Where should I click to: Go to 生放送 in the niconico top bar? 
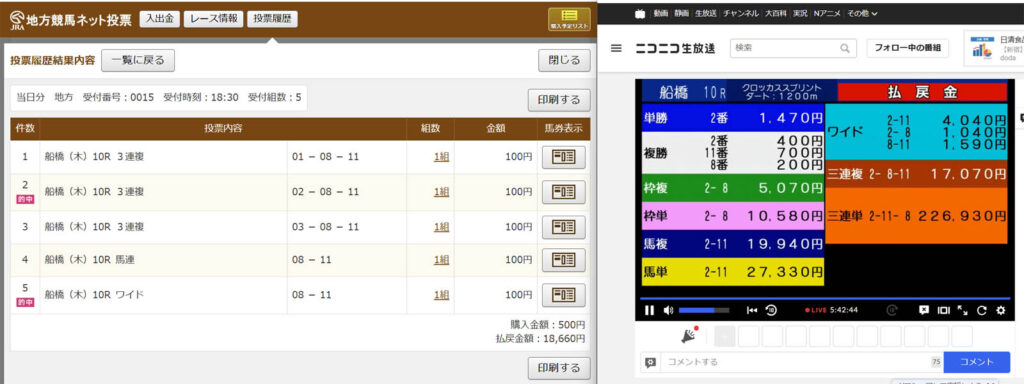click(706, 13)
